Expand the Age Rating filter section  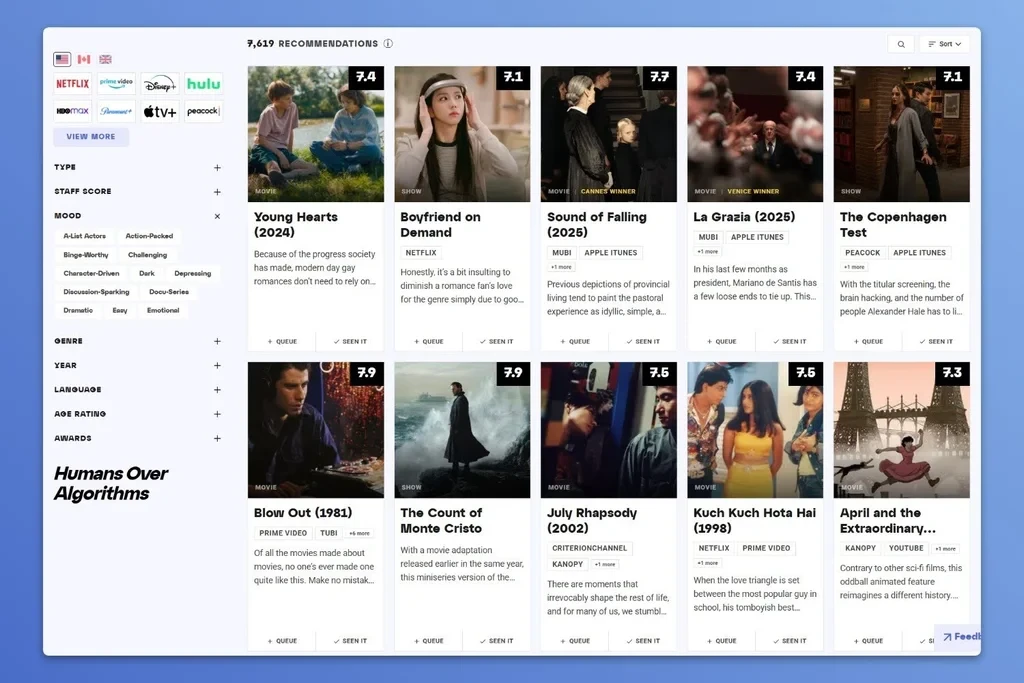coord(217,414)
